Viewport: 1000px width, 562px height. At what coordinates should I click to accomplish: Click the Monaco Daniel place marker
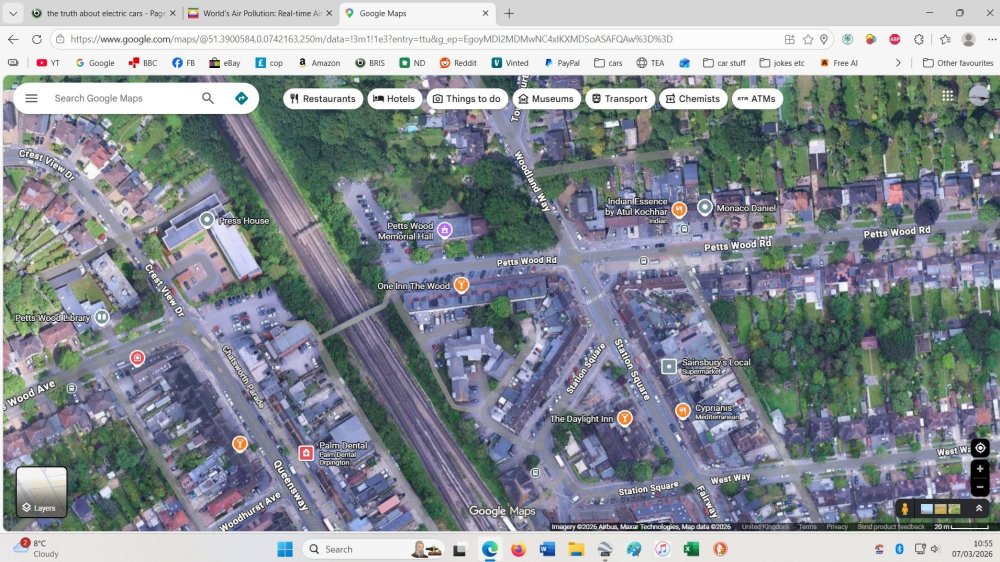705,207
